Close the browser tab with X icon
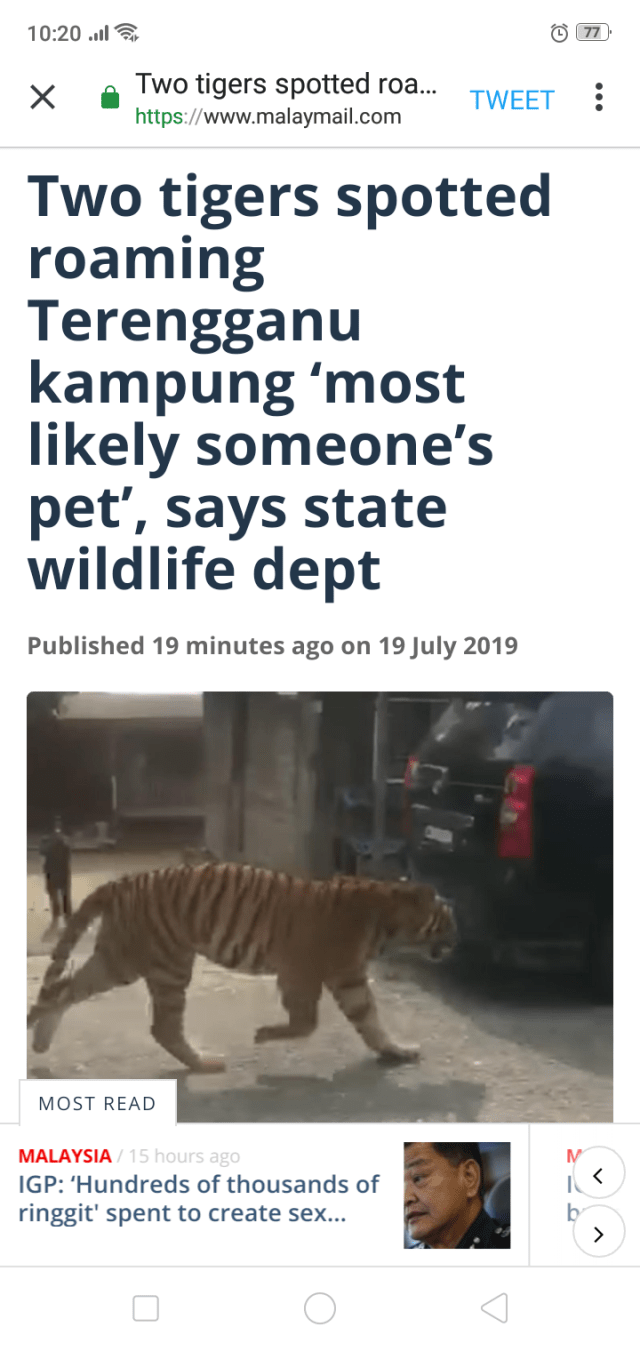Viewport: 640px width, 1351px height. click(x=42, y=98)
